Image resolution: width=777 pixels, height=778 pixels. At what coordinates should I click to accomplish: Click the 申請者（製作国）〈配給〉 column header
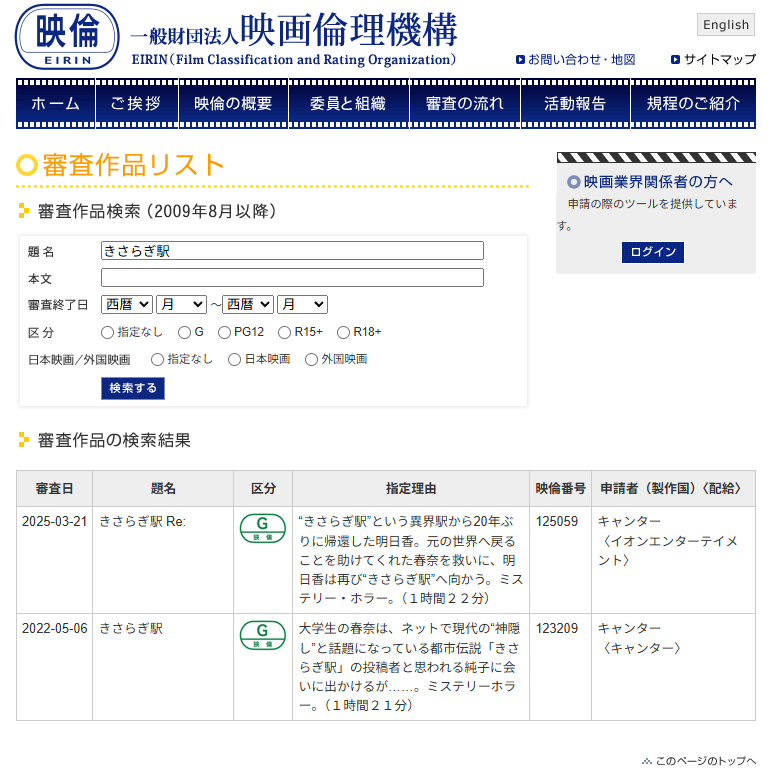[673, 489]
